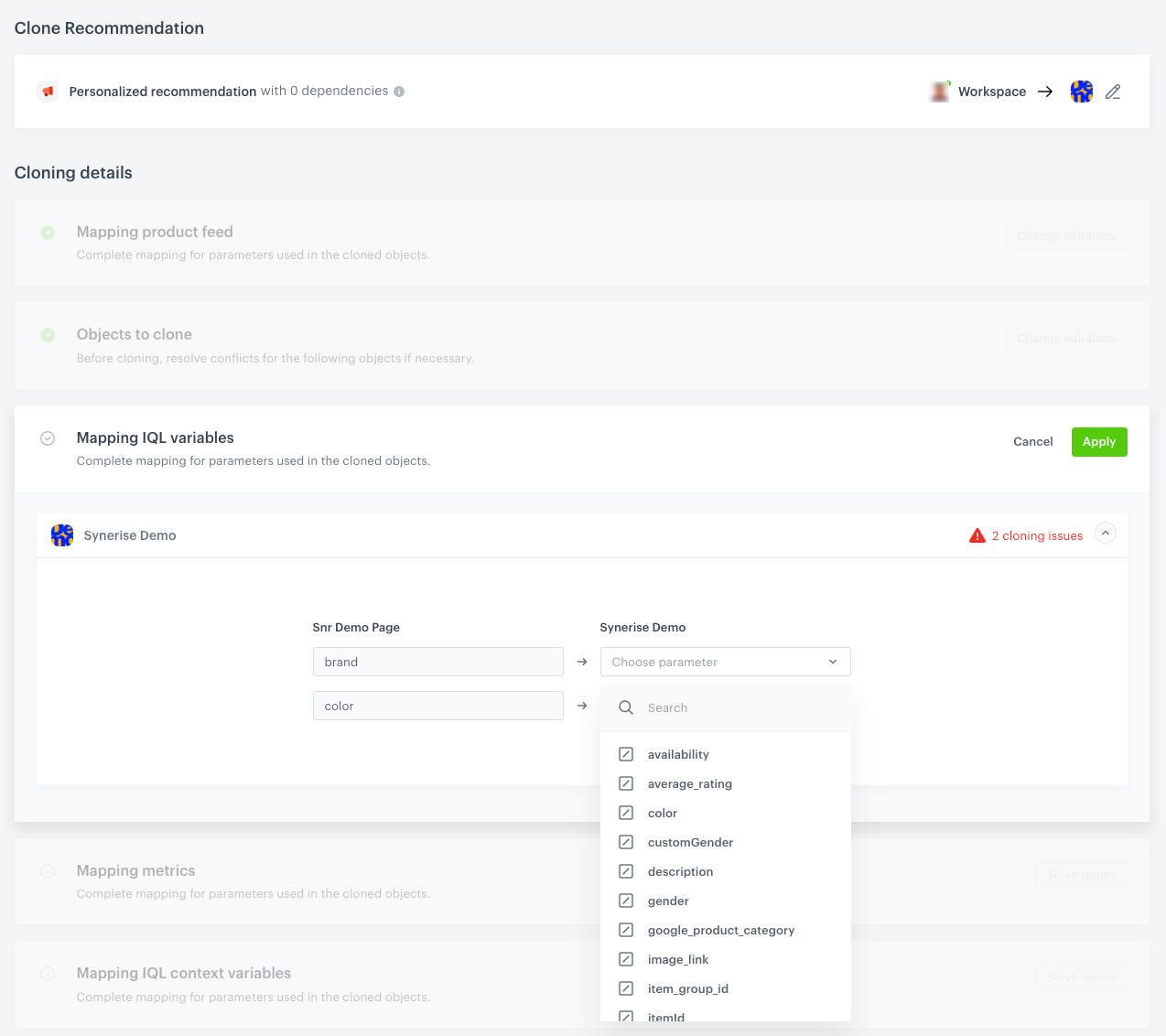Click the 2 cloning issues red text
The height and width of the screenshot is (1036, 1166).
[x=1037, y=535]
